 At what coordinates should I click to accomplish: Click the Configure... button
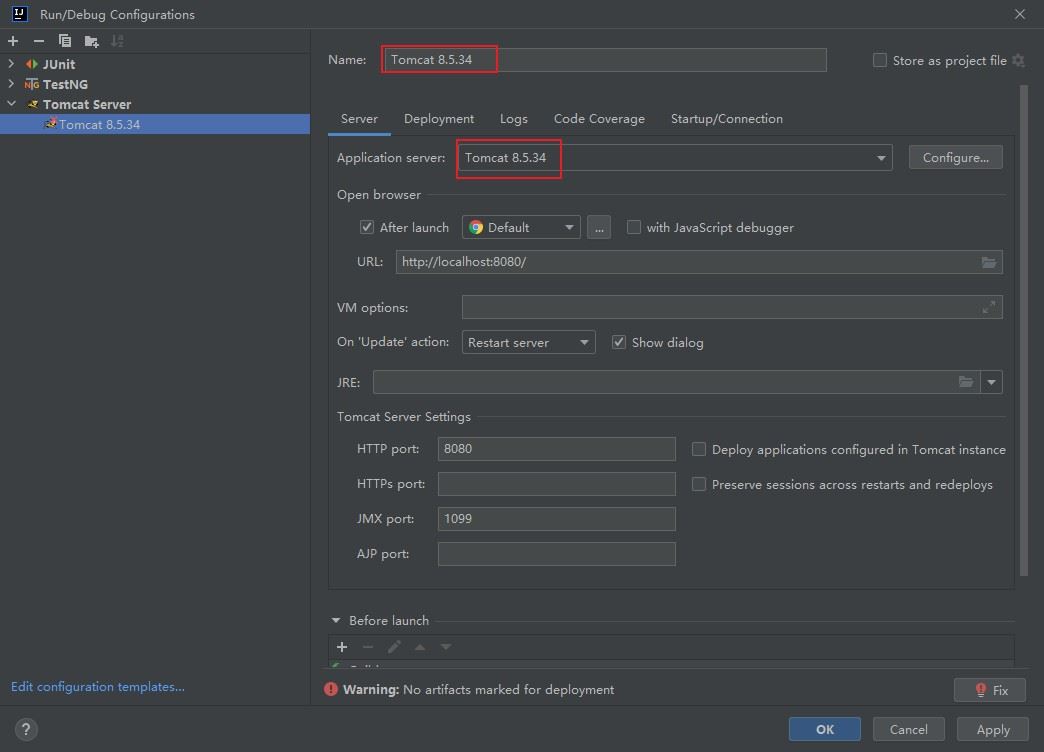pos(955,158)
